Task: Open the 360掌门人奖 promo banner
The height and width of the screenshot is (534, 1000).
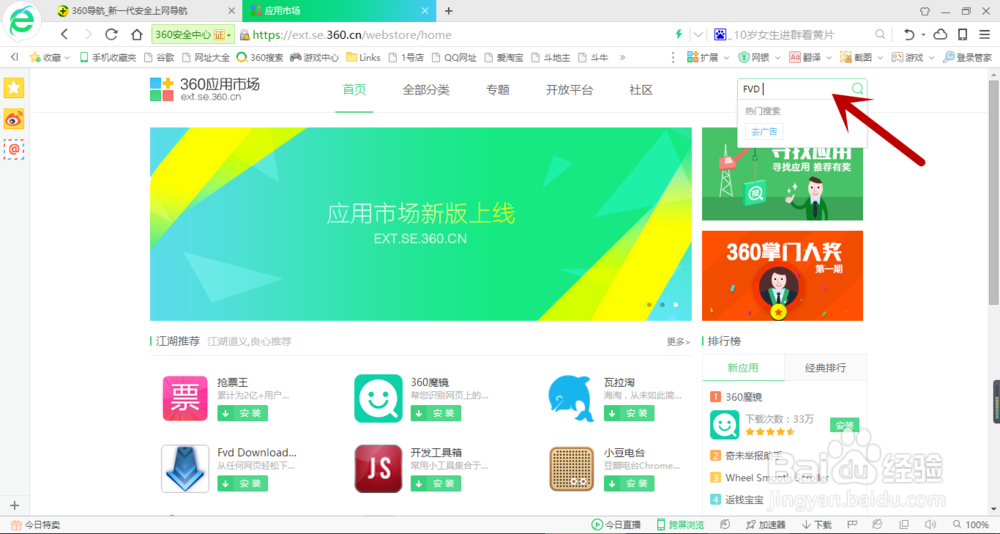Action: (783, 276)
